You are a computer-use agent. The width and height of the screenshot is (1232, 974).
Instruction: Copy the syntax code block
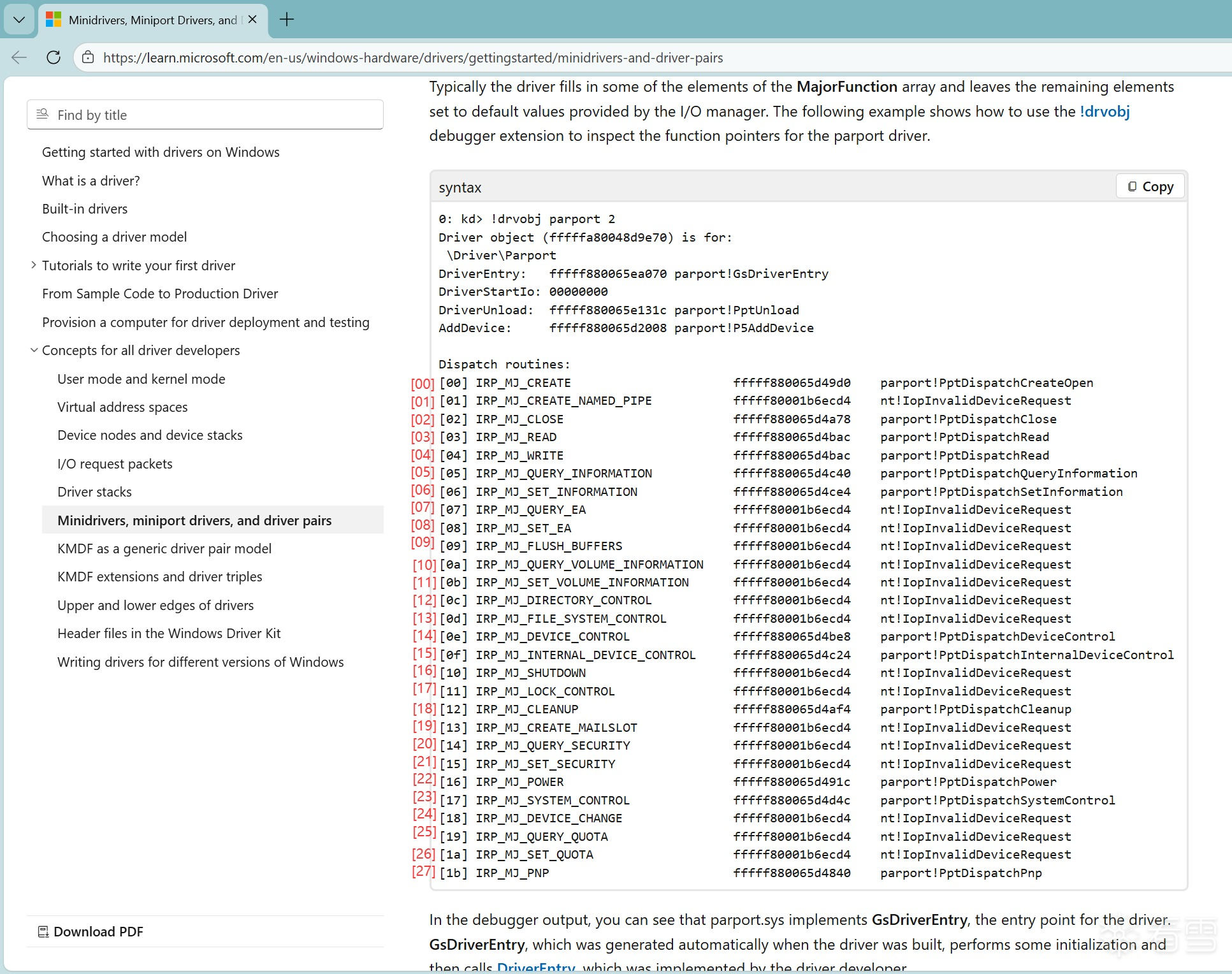tap(1150, 187)
